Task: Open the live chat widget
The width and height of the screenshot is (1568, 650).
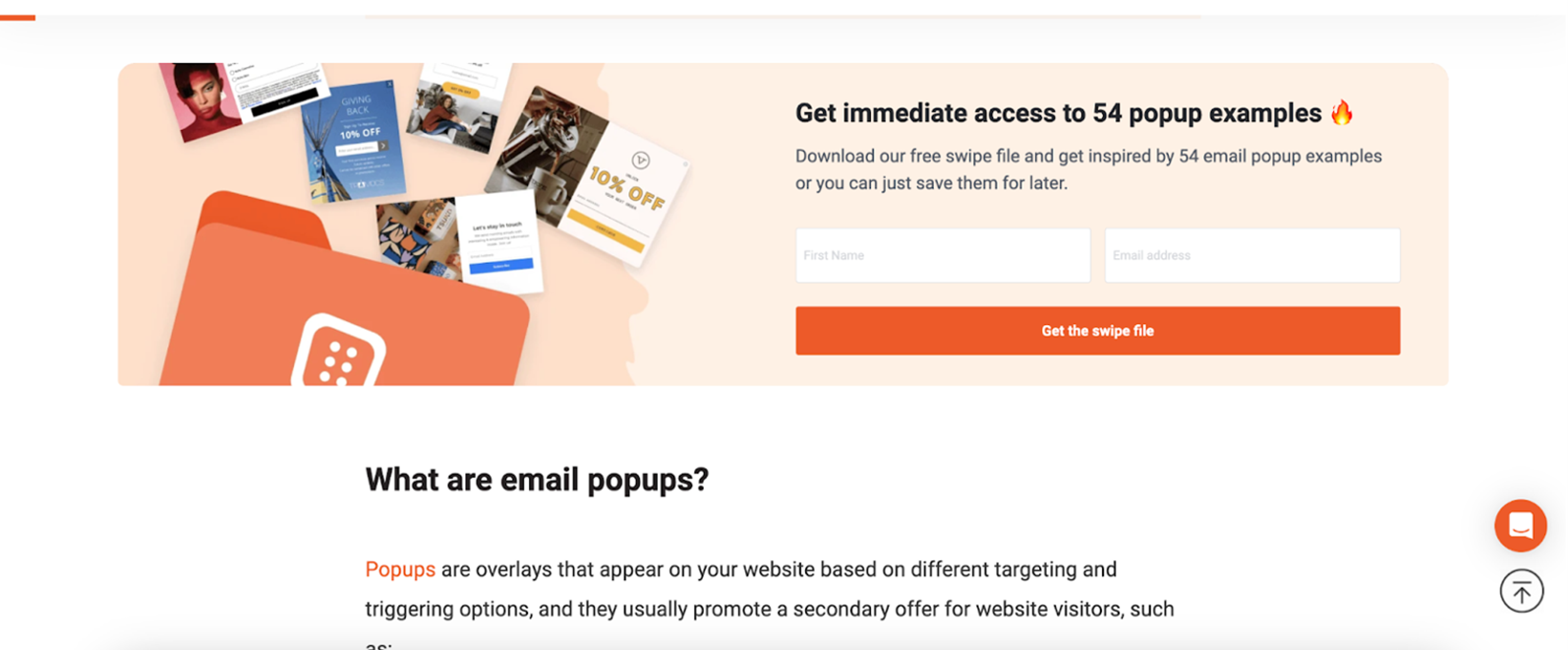Action: (1521, 526)
